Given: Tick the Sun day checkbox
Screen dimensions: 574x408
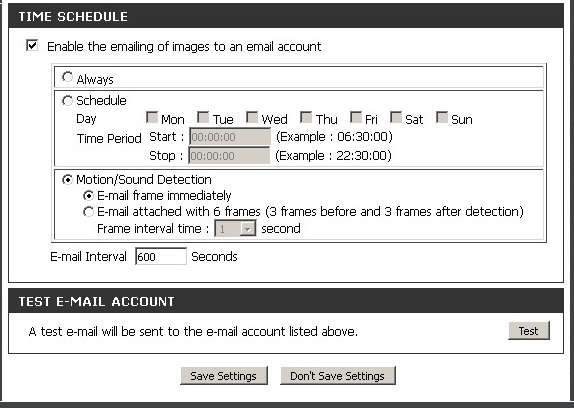Looking at the screenshot, I should tap(442, 117).
